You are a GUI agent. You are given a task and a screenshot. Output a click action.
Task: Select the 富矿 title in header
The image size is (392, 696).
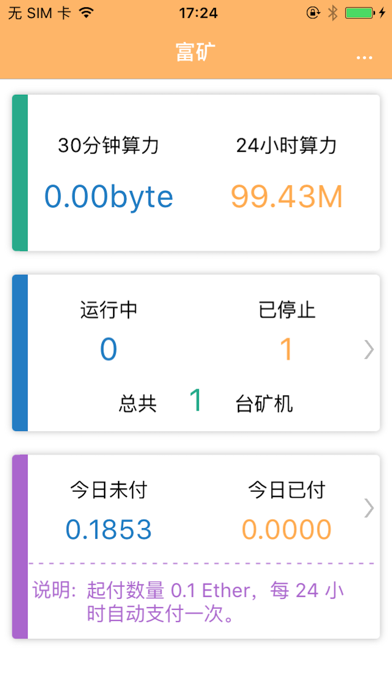tap(195, 52)
